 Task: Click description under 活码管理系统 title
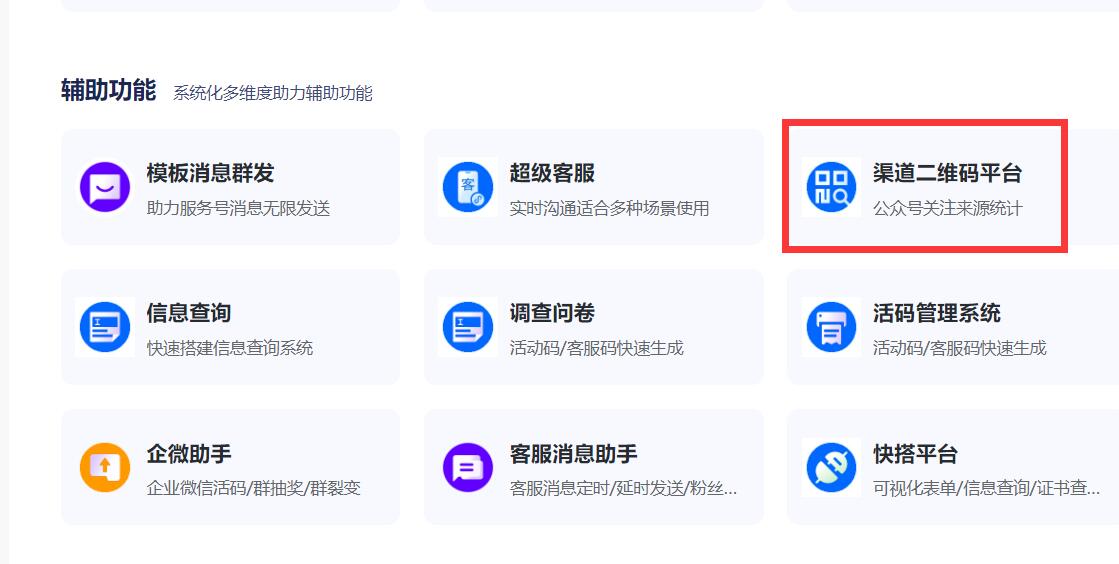(960, 348)
